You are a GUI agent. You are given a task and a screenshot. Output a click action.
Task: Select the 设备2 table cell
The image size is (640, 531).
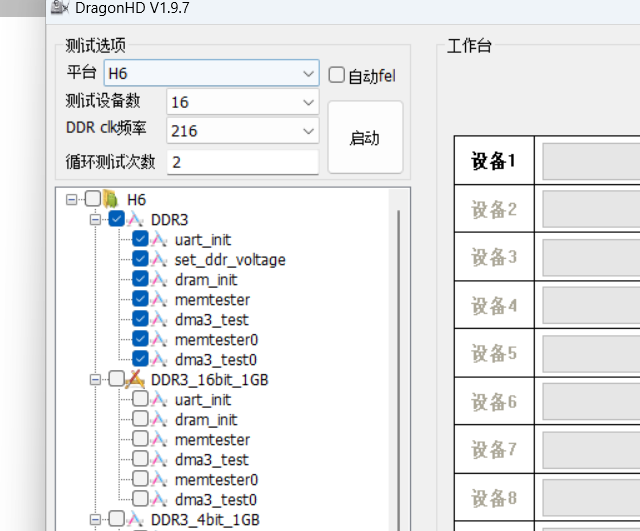(494, 209)
